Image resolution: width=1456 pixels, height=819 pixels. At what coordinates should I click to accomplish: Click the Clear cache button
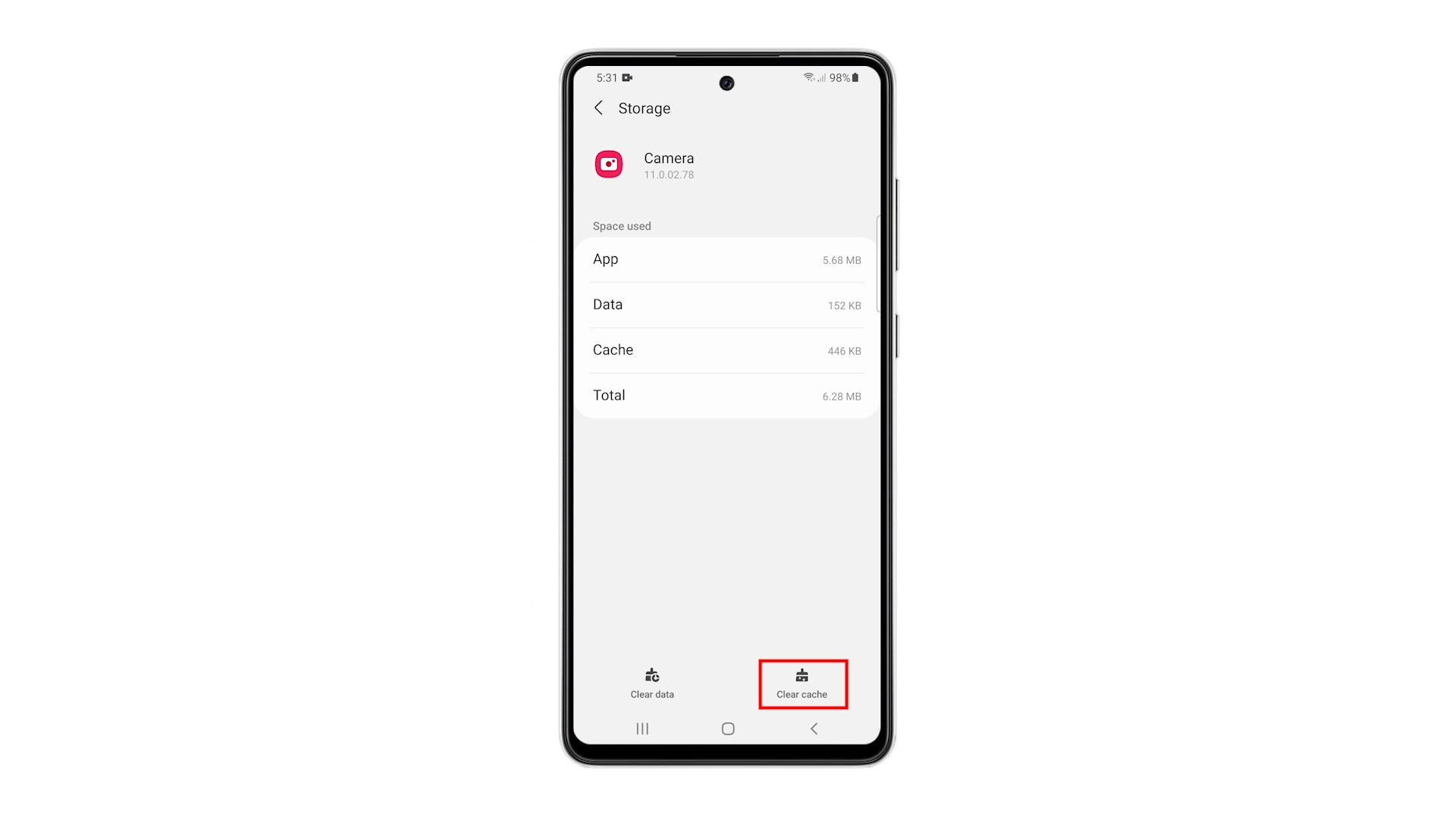[802, 683]
